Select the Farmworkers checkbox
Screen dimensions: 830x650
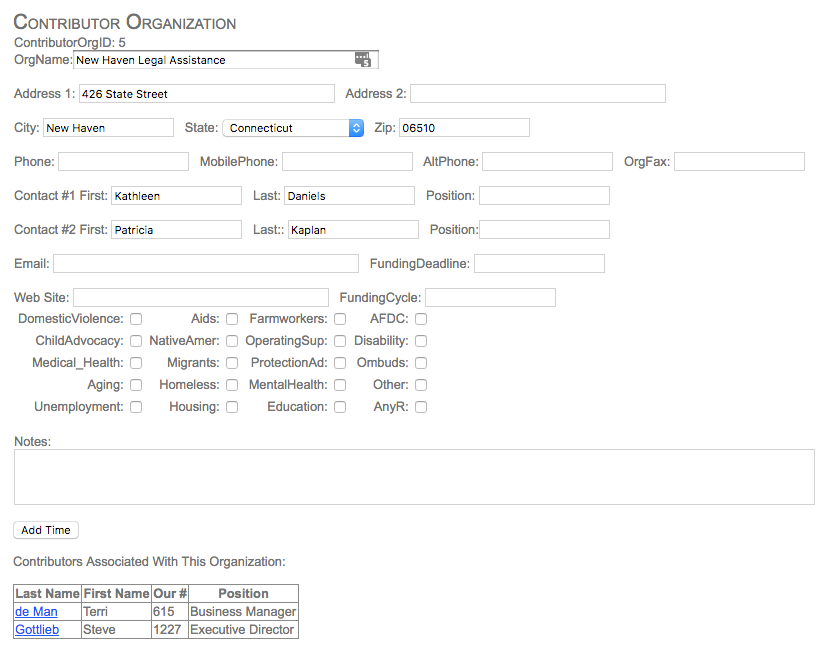[x=340, y=319]
